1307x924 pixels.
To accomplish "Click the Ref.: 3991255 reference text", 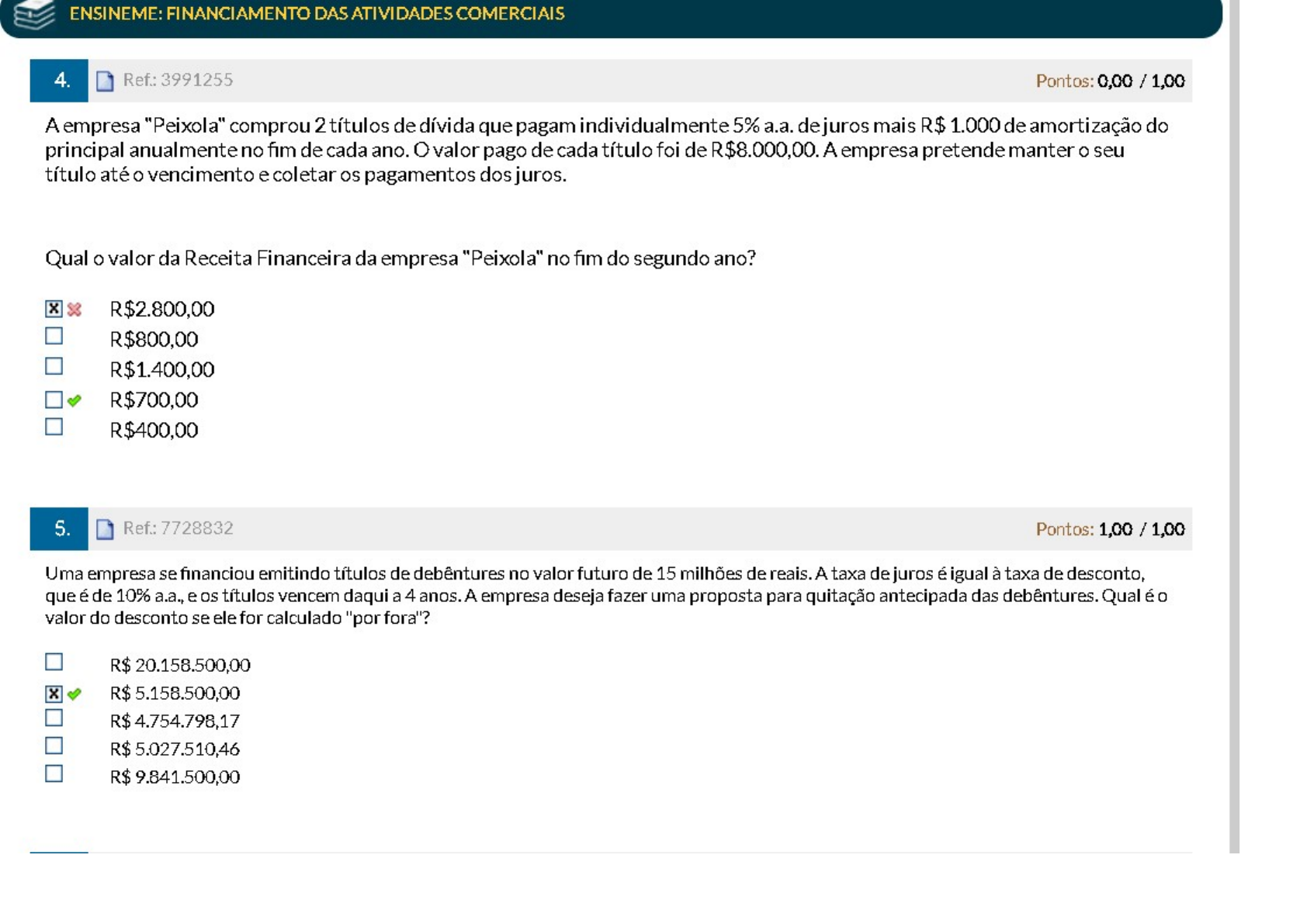I will click(178, 80).
